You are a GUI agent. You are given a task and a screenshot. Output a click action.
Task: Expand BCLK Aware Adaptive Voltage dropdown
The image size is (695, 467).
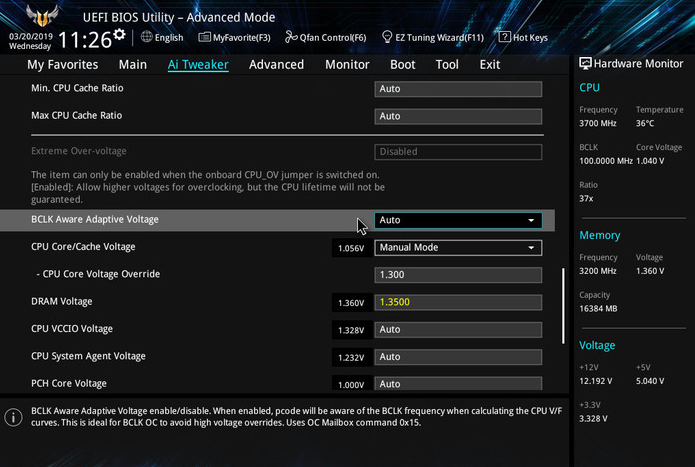click(458, 220)
